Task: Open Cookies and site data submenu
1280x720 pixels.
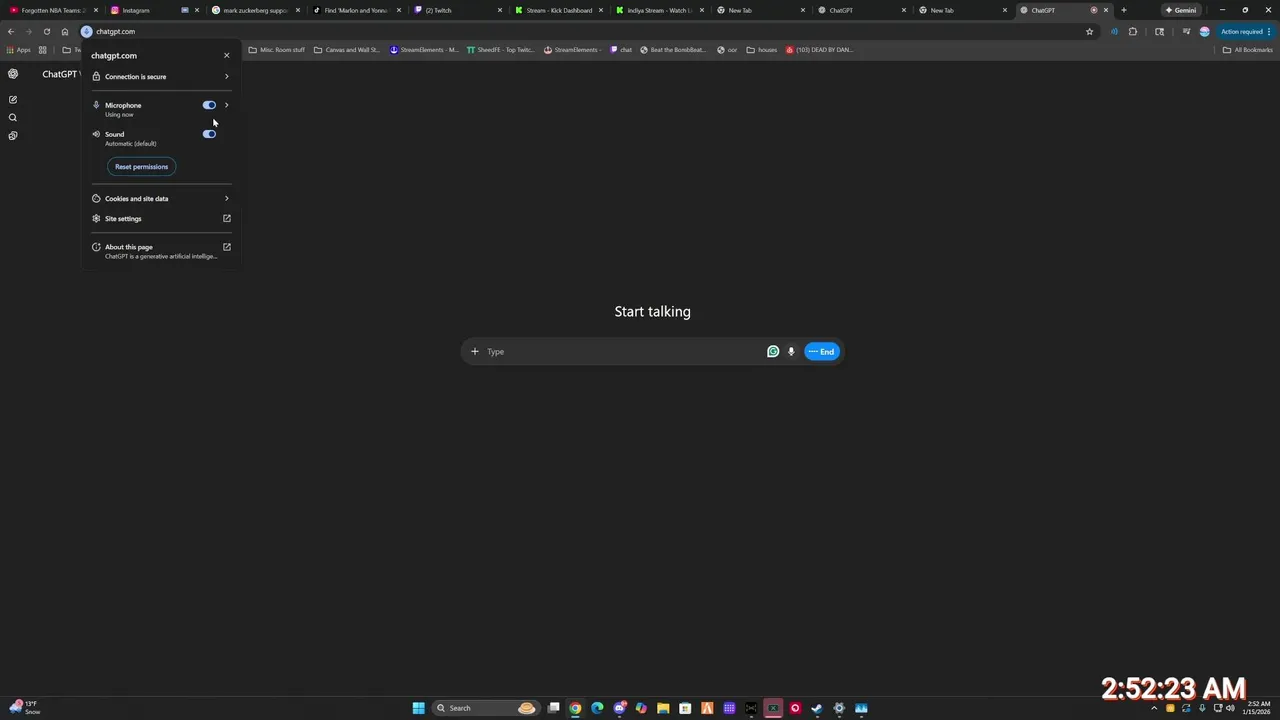Action: click(x=160, y=198)
